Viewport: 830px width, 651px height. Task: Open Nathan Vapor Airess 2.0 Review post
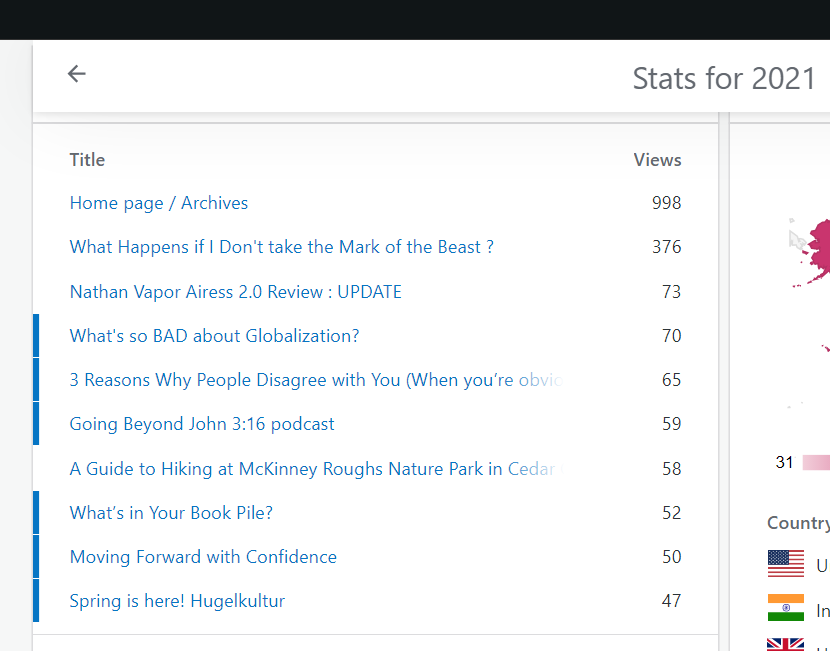(235, 292)
